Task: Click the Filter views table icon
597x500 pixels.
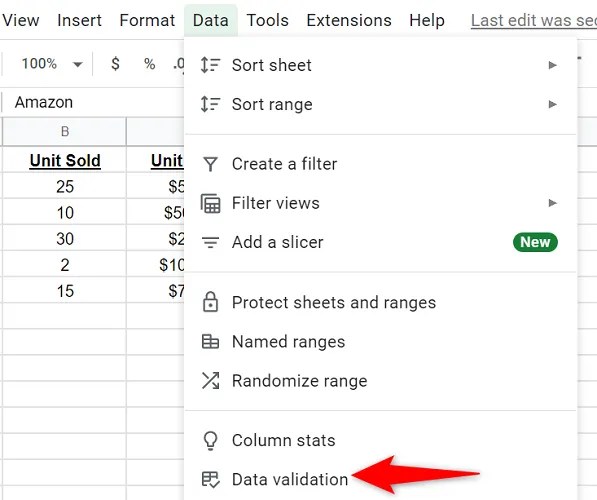Action: (x=210, y=203)
